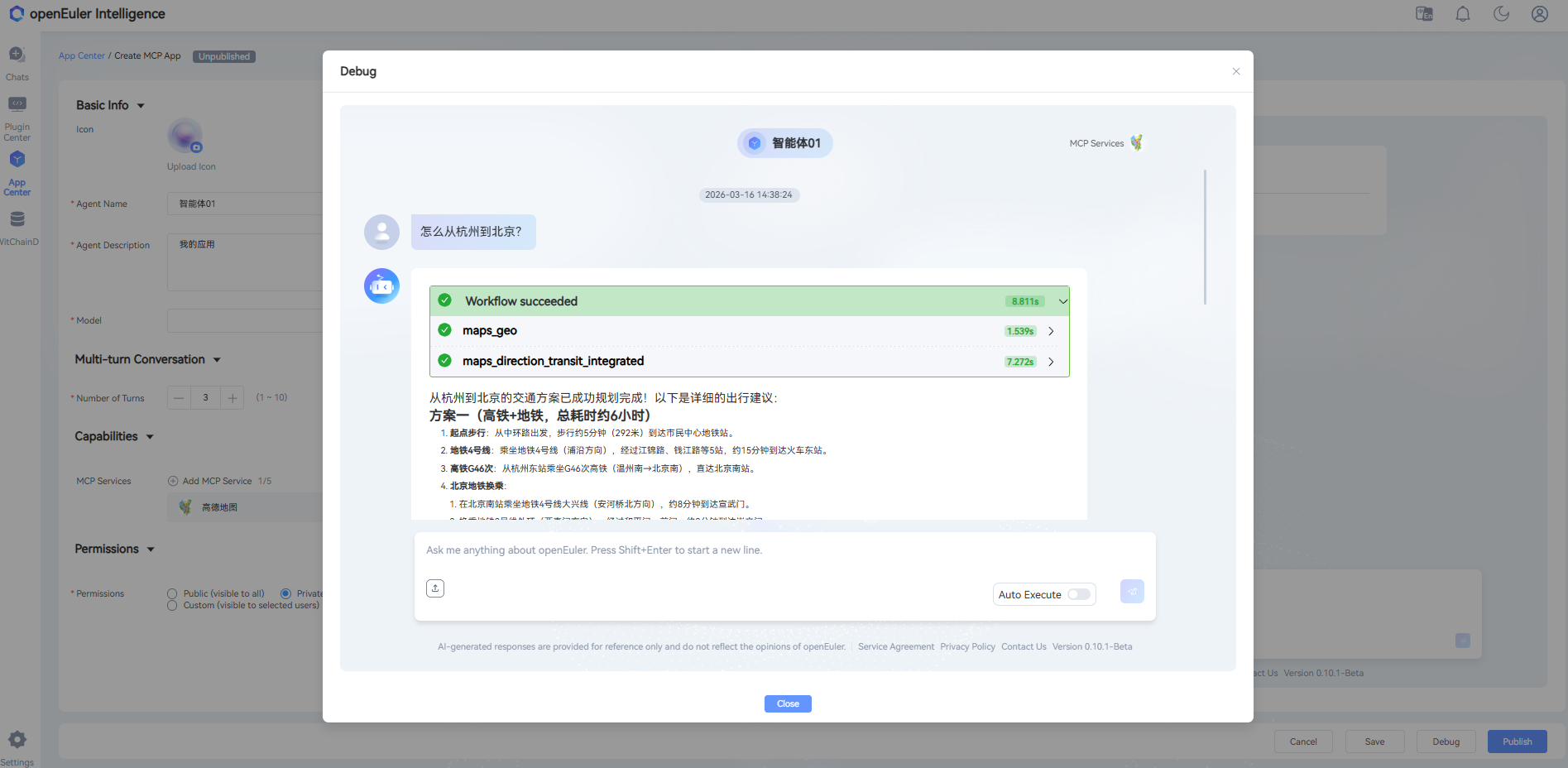Collapse the Capabilities section
Image resolution: width=1568 pixels, height=768 pixels.
[x=150, y=437]
